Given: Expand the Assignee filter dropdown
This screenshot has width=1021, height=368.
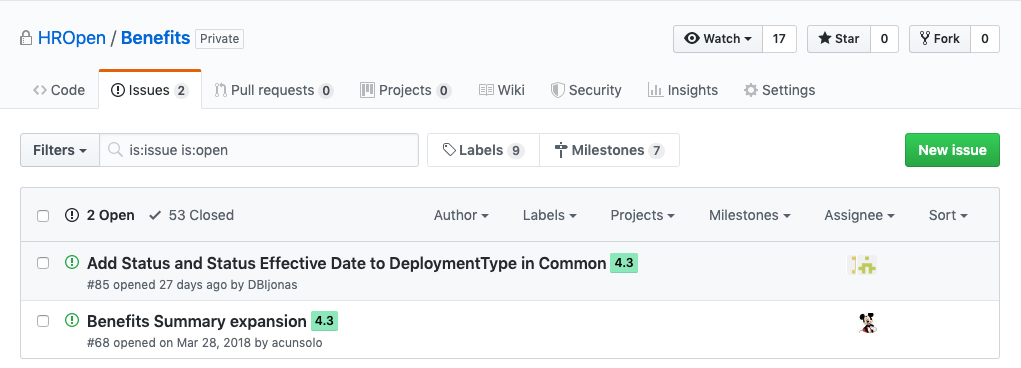Looking at the screenshot, I should tap(860, 215).
